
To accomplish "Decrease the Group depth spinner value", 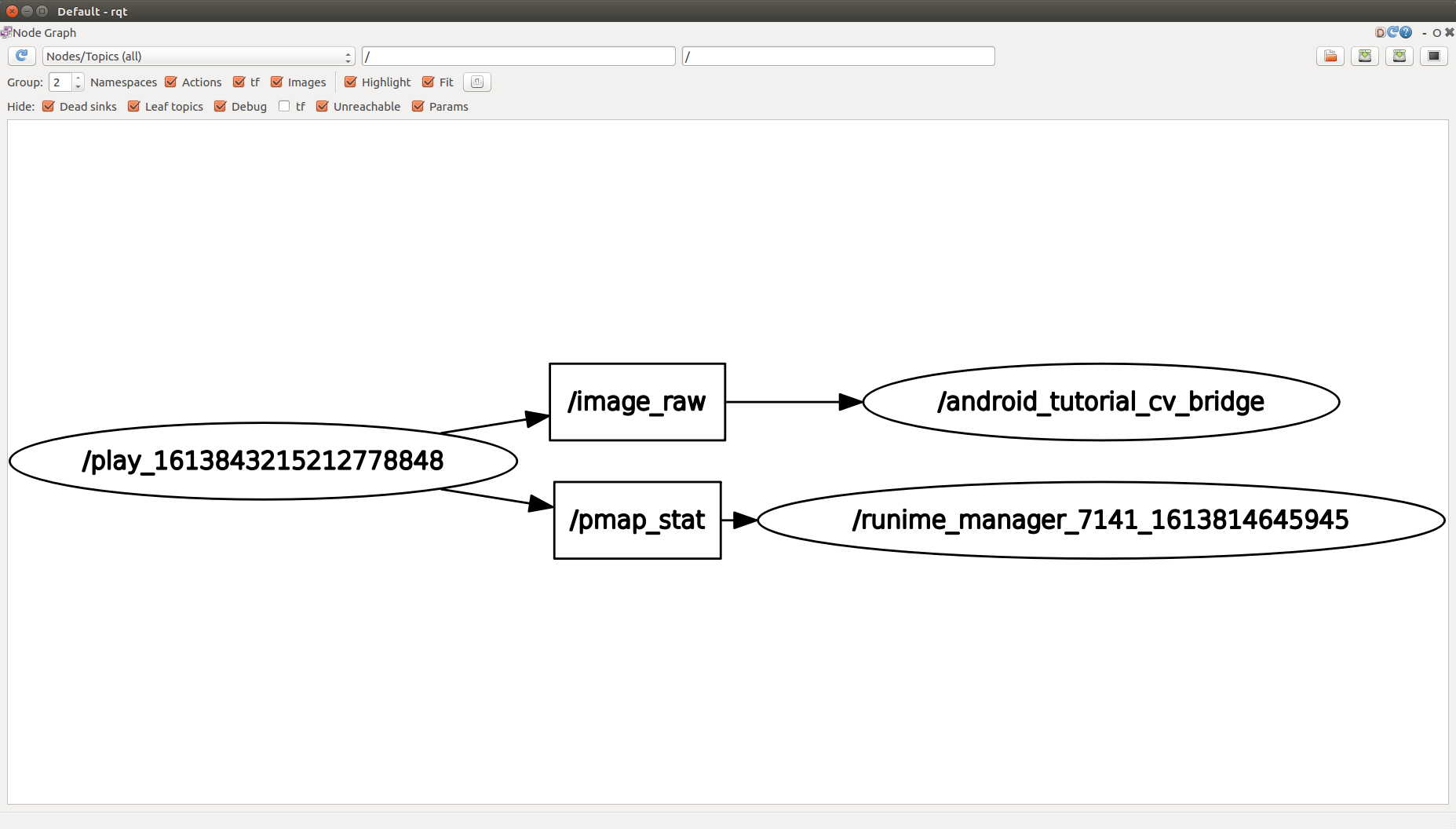I will (x=78, y=86).
